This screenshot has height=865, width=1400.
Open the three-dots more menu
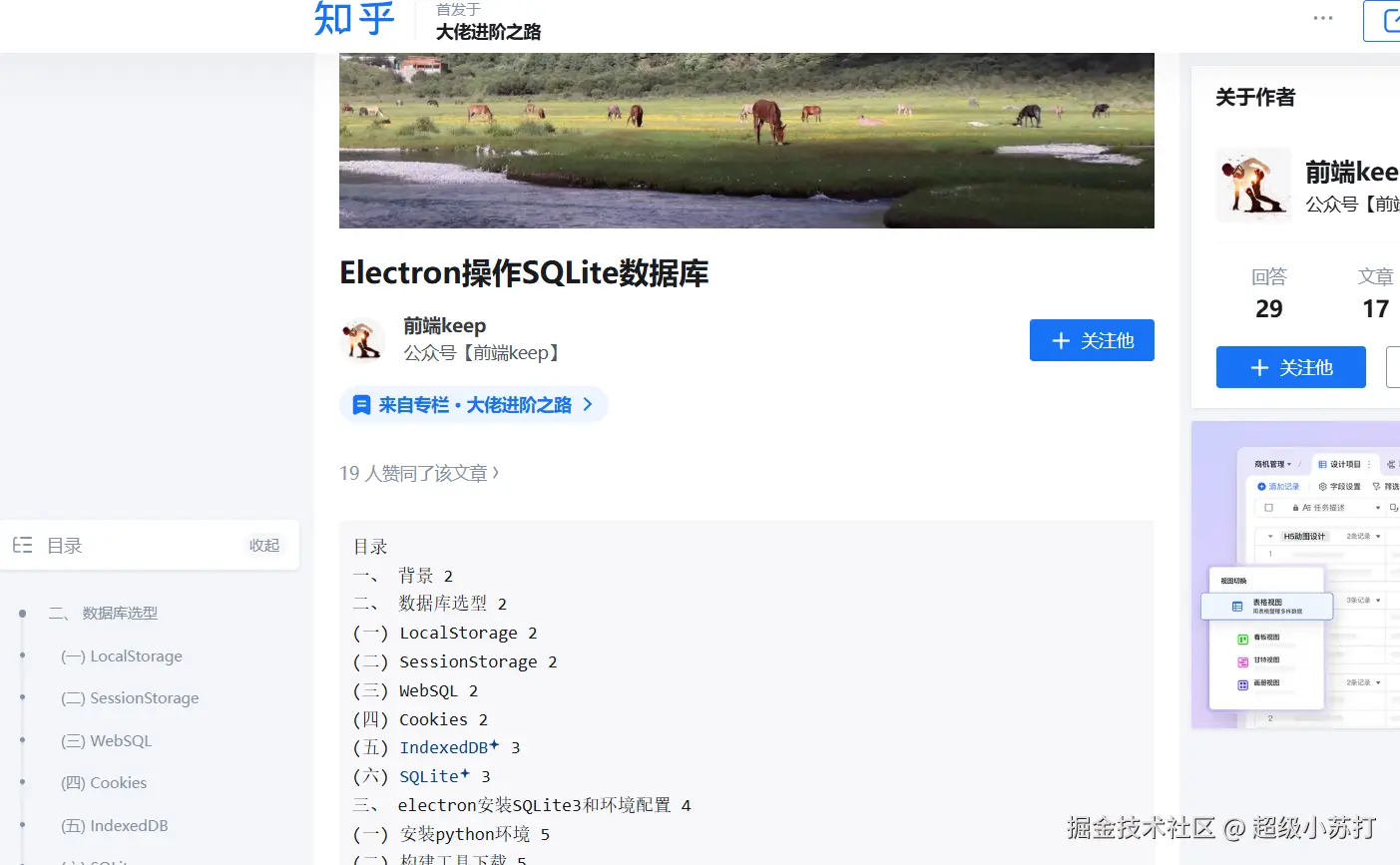1323,18
